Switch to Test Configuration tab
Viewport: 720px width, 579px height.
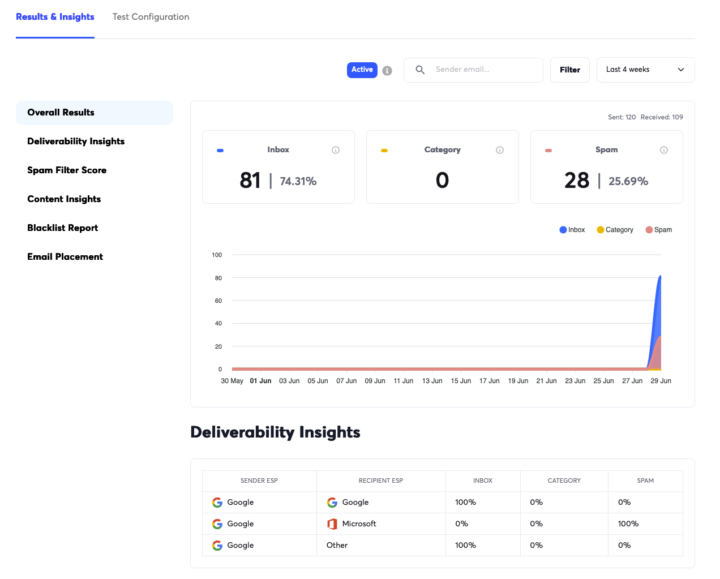click(151, 17)
